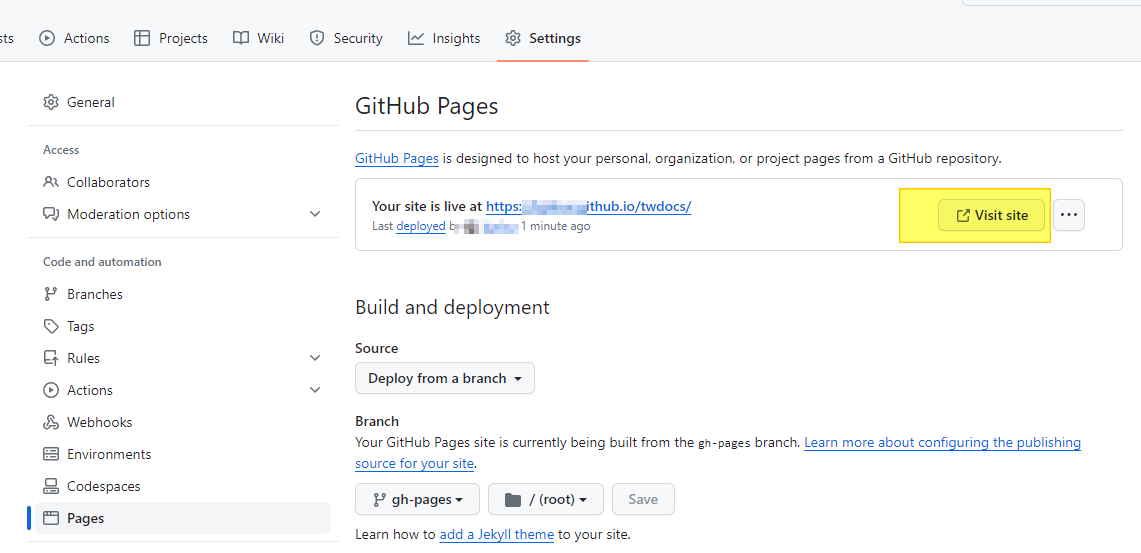Screen dimensions: 1141x553
Task: Open Collaborators settings page
Action: pos(183,182)
